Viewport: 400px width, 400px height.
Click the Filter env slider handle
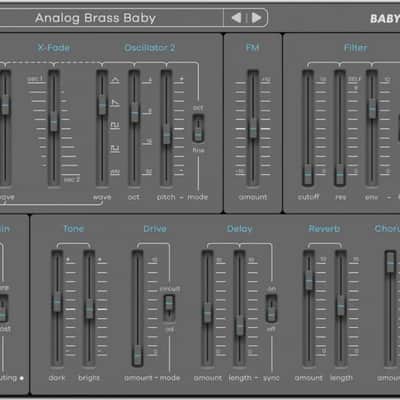click(x=372, y=109)
